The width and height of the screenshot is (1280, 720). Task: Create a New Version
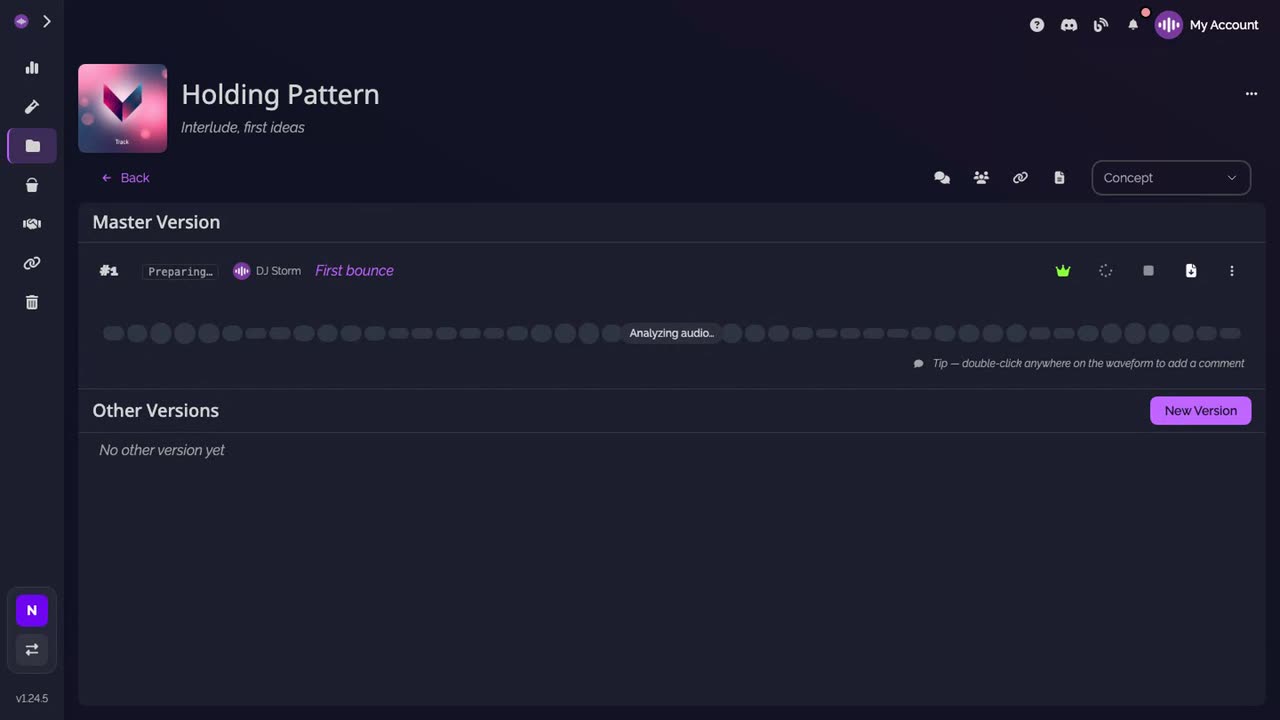1200,411
